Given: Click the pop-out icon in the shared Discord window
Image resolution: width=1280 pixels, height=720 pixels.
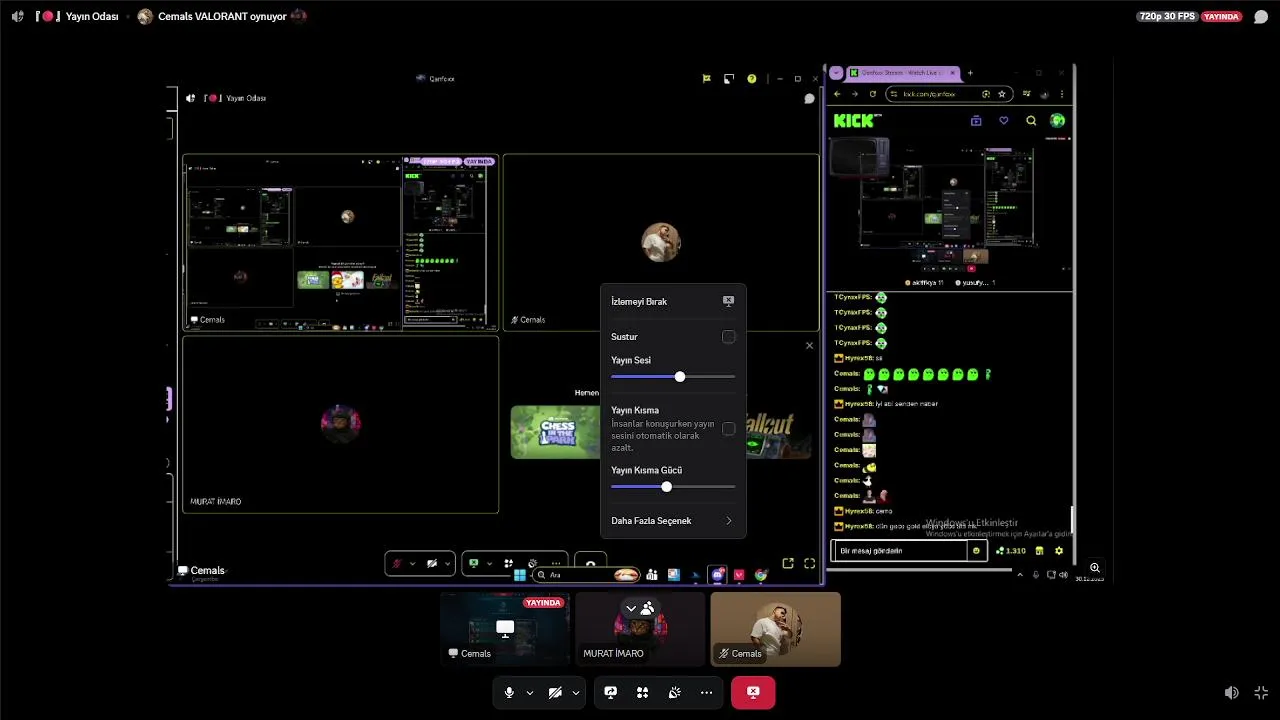Looking at the screenshot, I should pyautogui.click(x=788, y=564).
